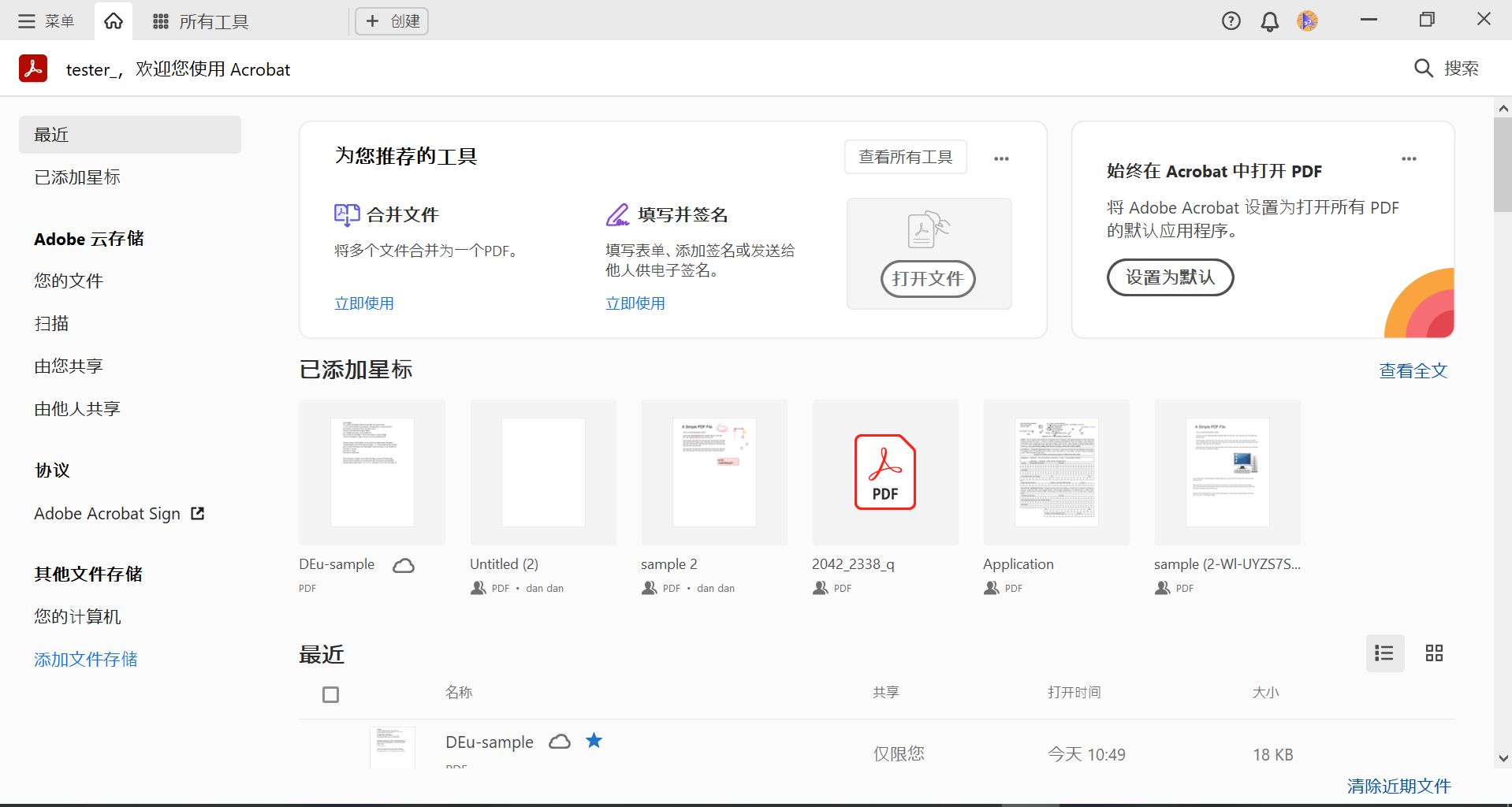Screen dimensions: 1512x807
Task: Open search with the magnifier icon
Action: click(x=1423, y=69)
